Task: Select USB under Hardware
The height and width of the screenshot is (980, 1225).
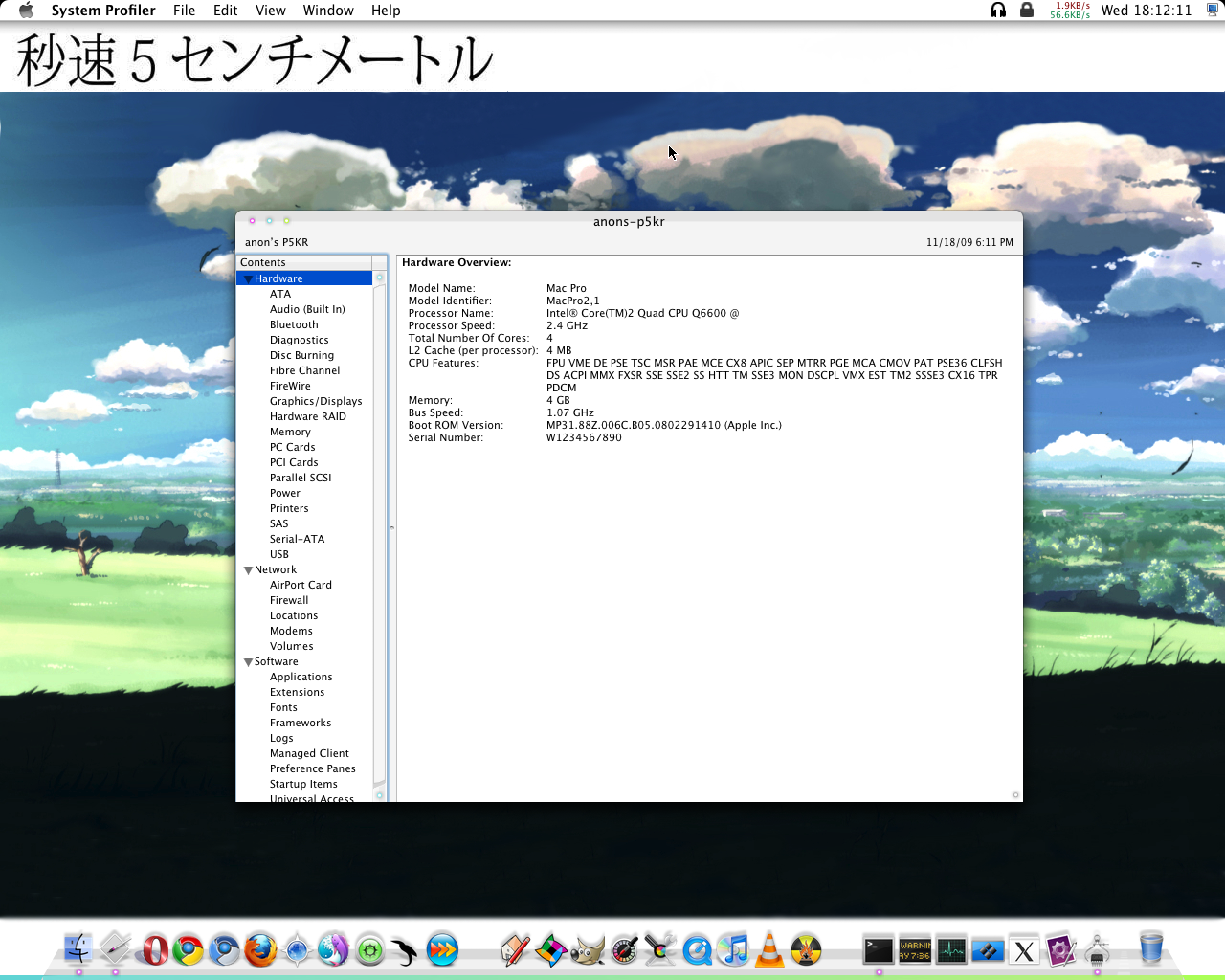Action: [x=279, y=554]
